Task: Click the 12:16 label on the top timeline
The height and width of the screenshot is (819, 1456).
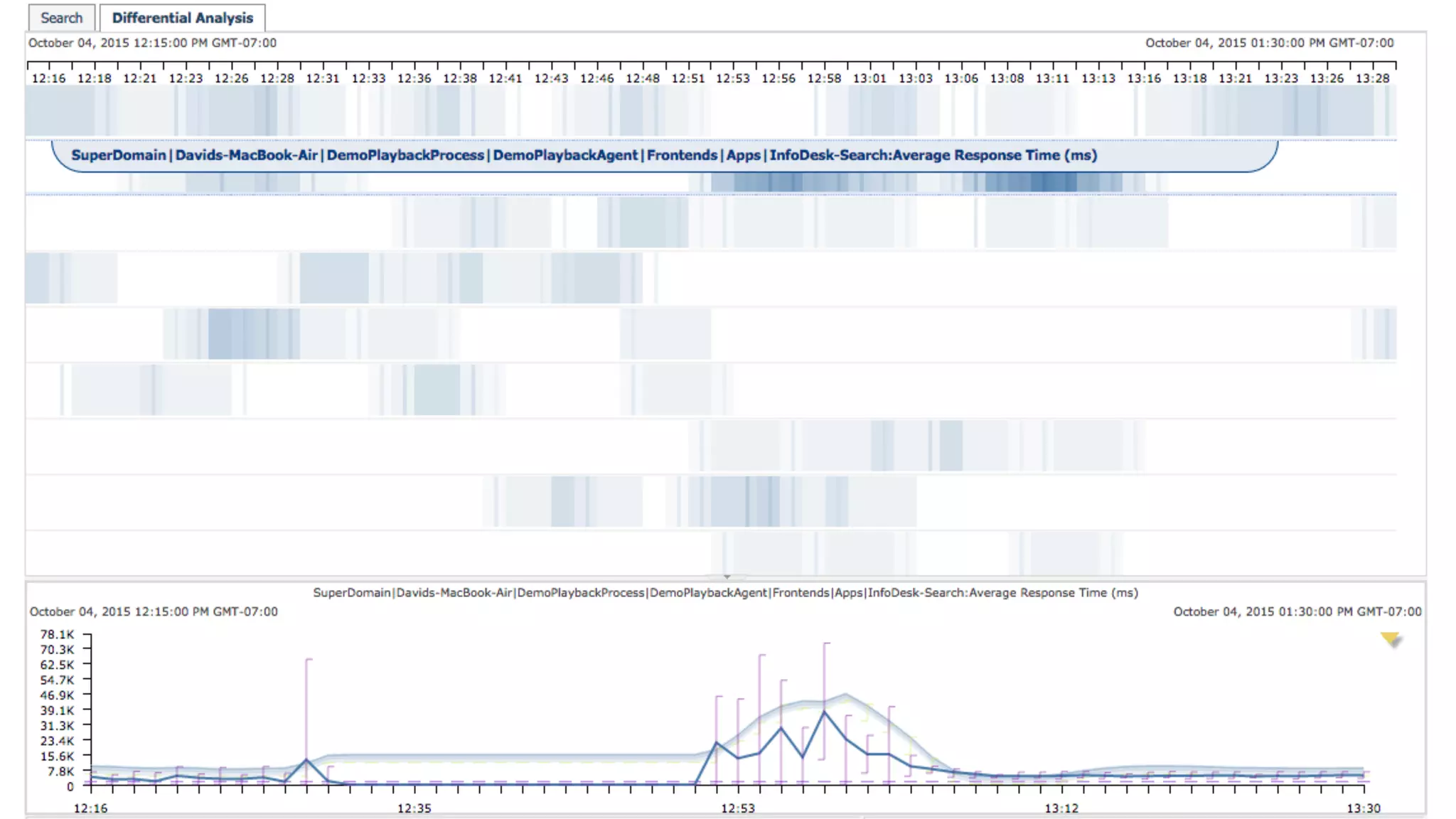Action: 48,78
